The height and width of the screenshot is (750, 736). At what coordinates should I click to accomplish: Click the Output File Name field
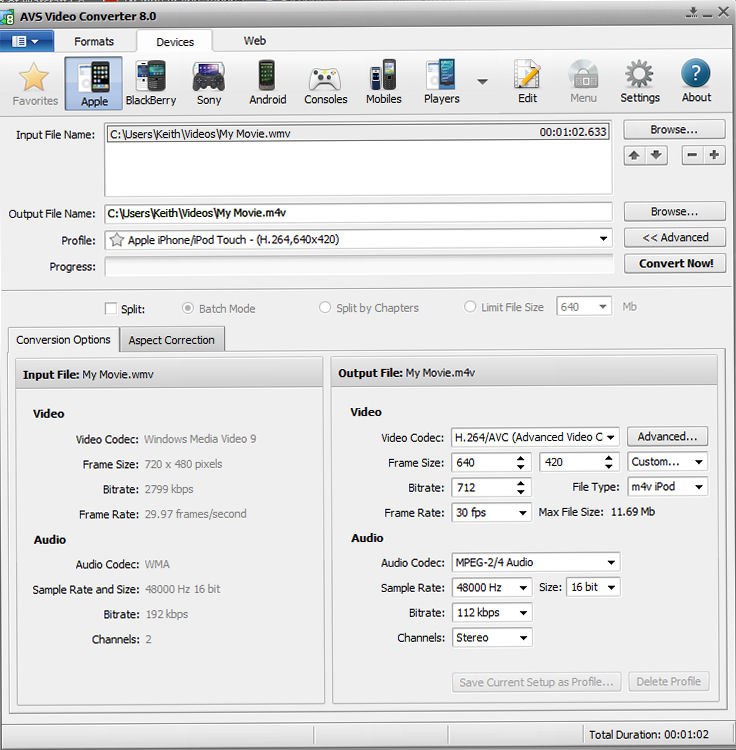pos(358,213)
